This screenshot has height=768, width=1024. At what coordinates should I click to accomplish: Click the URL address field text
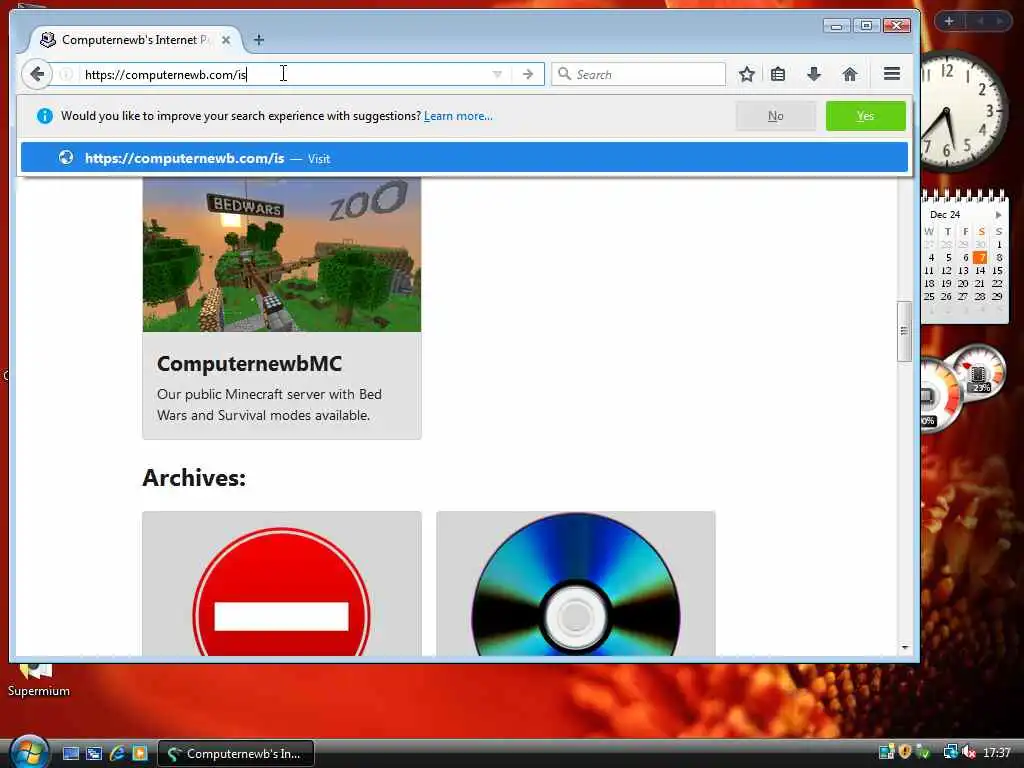(x=165, y=74)
